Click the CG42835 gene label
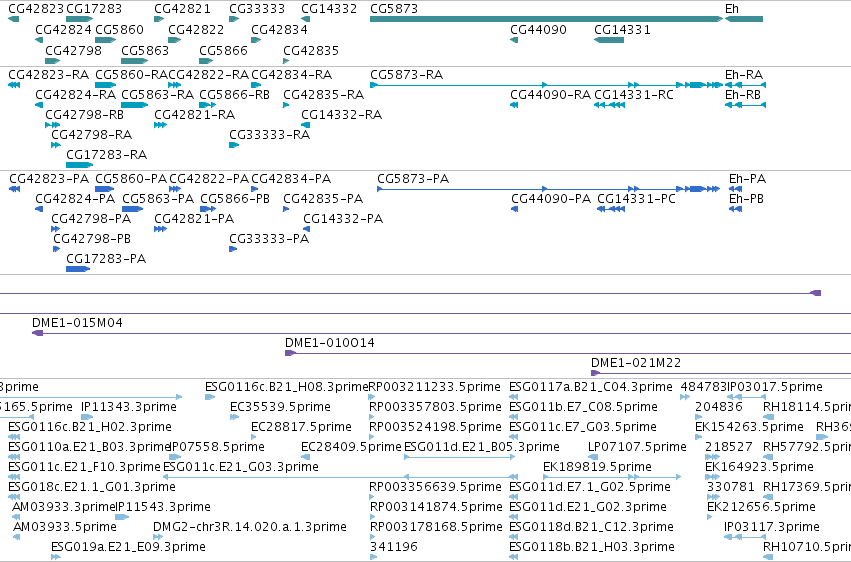 [310, 50]
